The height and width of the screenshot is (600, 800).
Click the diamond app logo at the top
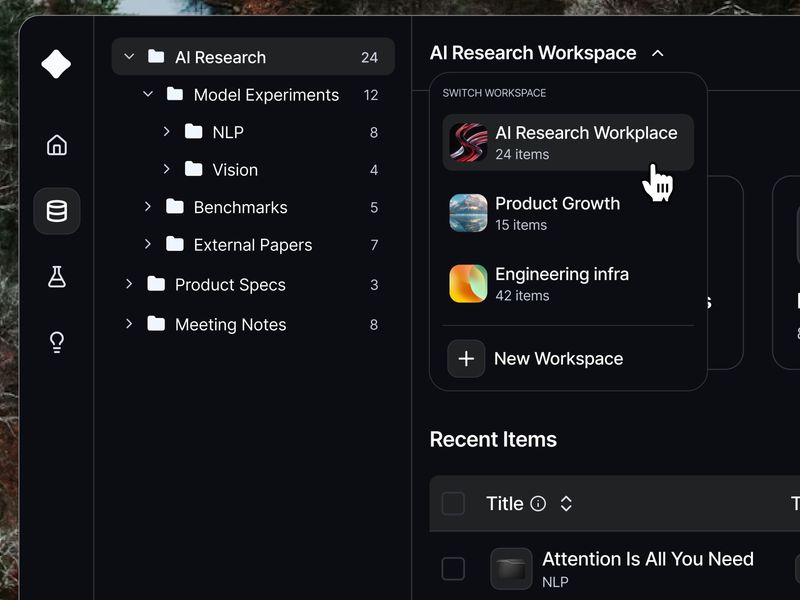[55, 63]
